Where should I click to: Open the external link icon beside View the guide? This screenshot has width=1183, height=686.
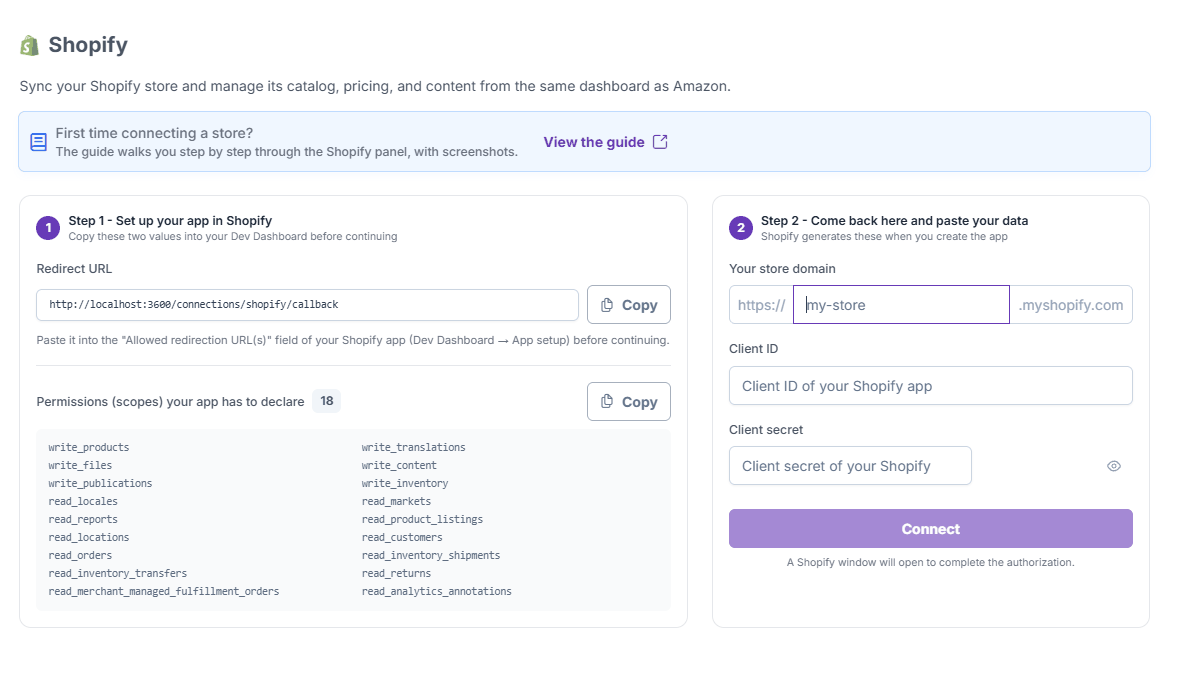tap(660, 142)
